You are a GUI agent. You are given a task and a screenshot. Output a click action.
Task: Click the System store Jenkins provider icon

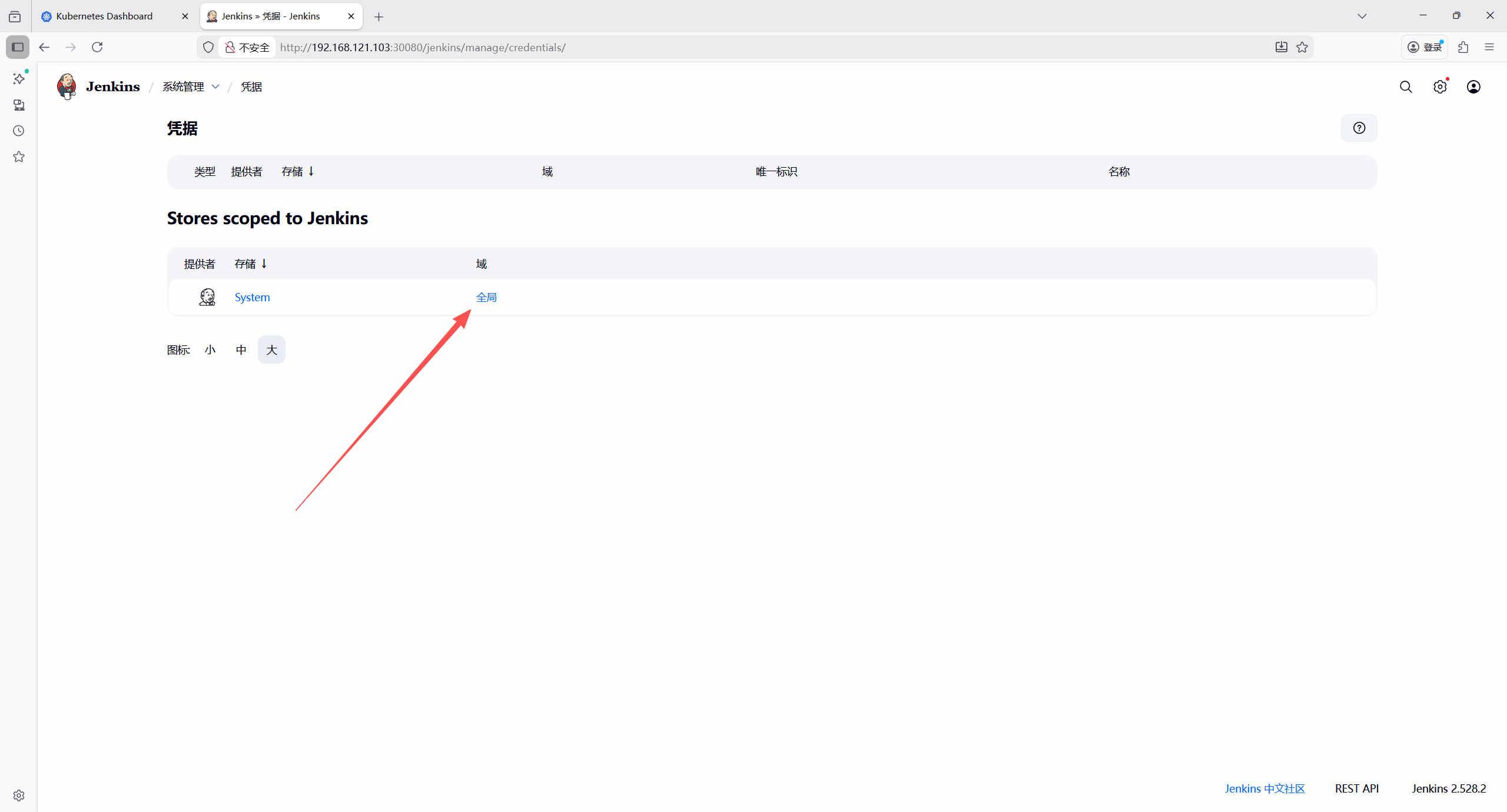[207, 297]
